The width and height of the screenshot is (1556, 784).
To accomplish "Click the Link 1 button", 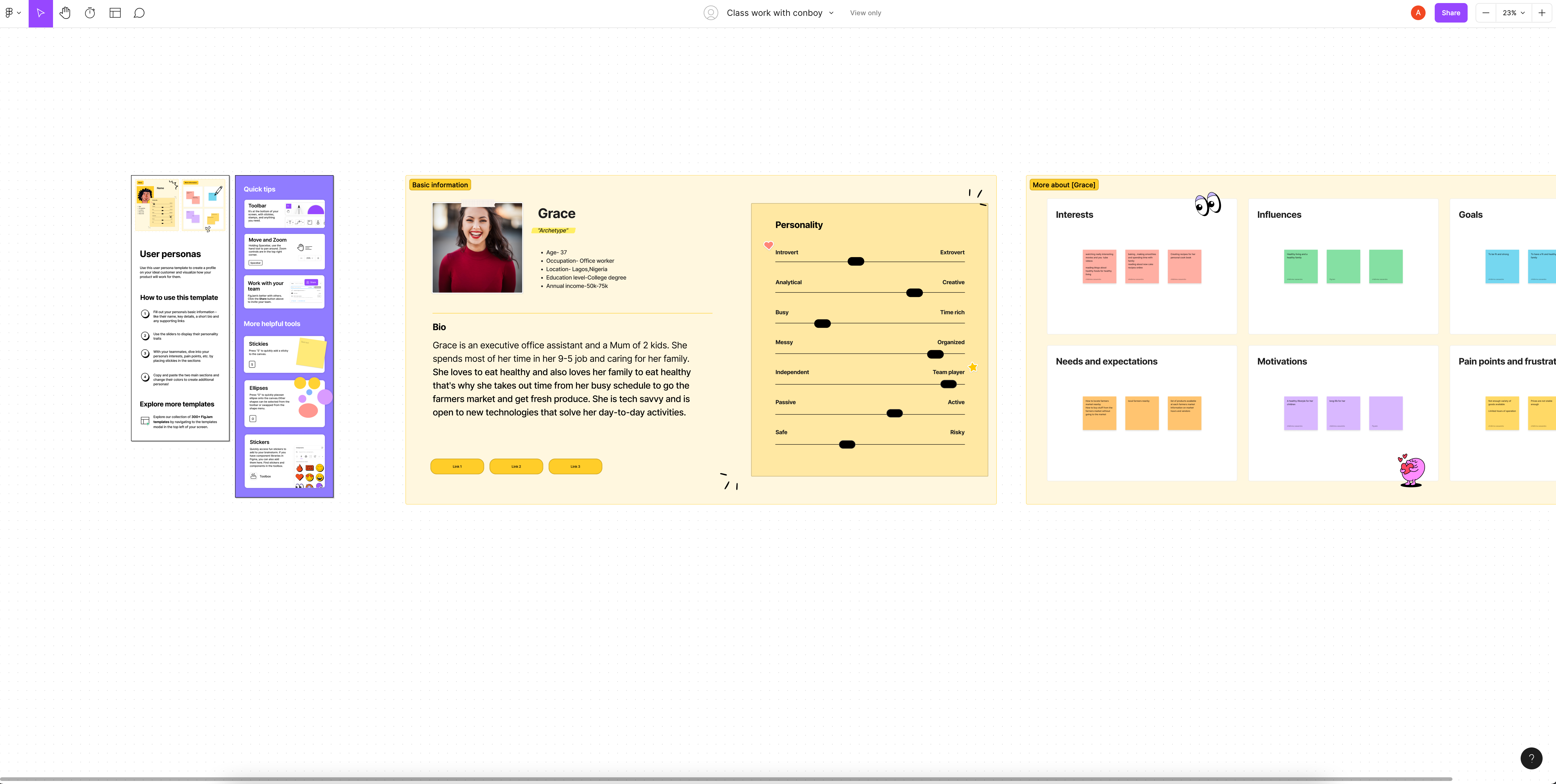I will click(456, 467).
